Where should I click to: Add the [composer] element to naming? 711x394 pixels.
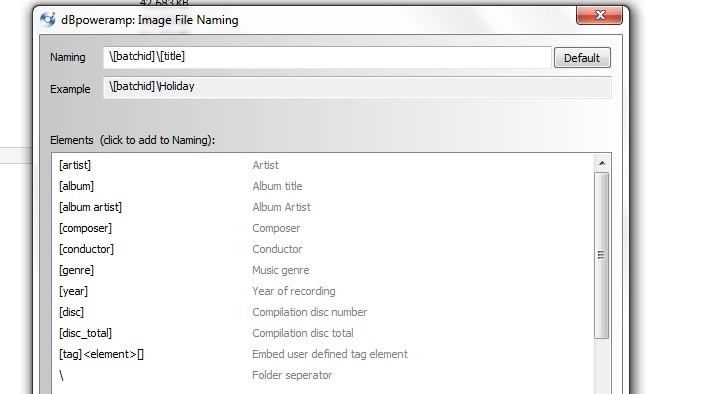[85, 228]
